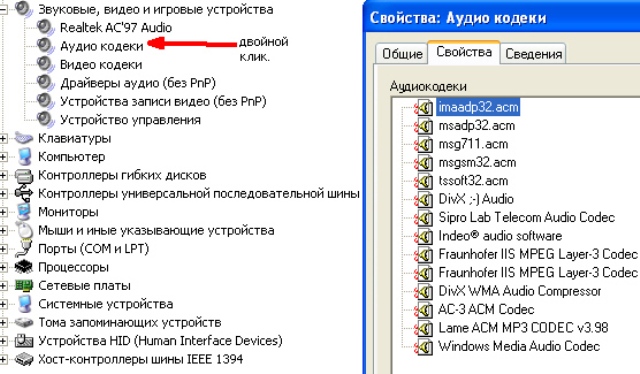Click the computer icon for Компьютер
The width and height of the screenshot is (640, 374).
point(24,157)
